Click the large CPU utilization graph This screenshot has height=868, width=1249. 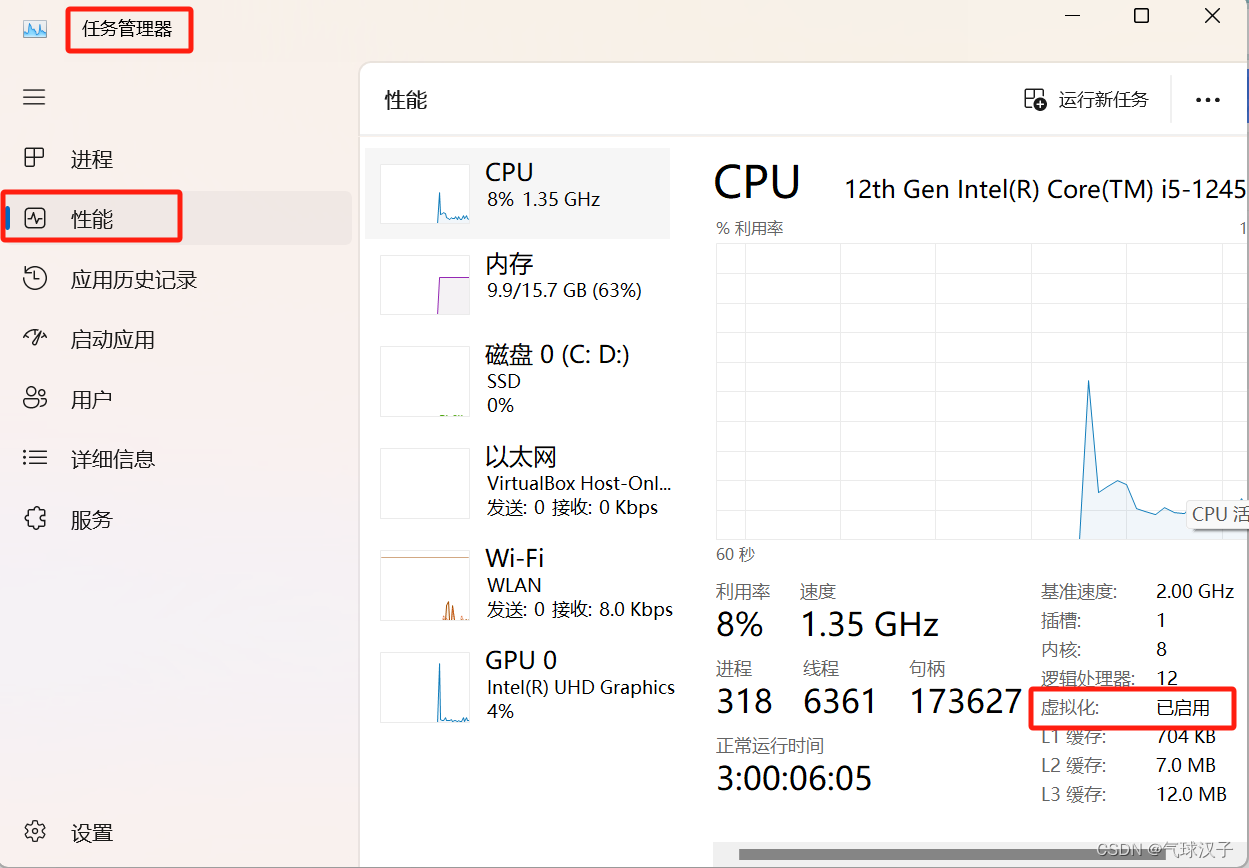tap(982, 391)
